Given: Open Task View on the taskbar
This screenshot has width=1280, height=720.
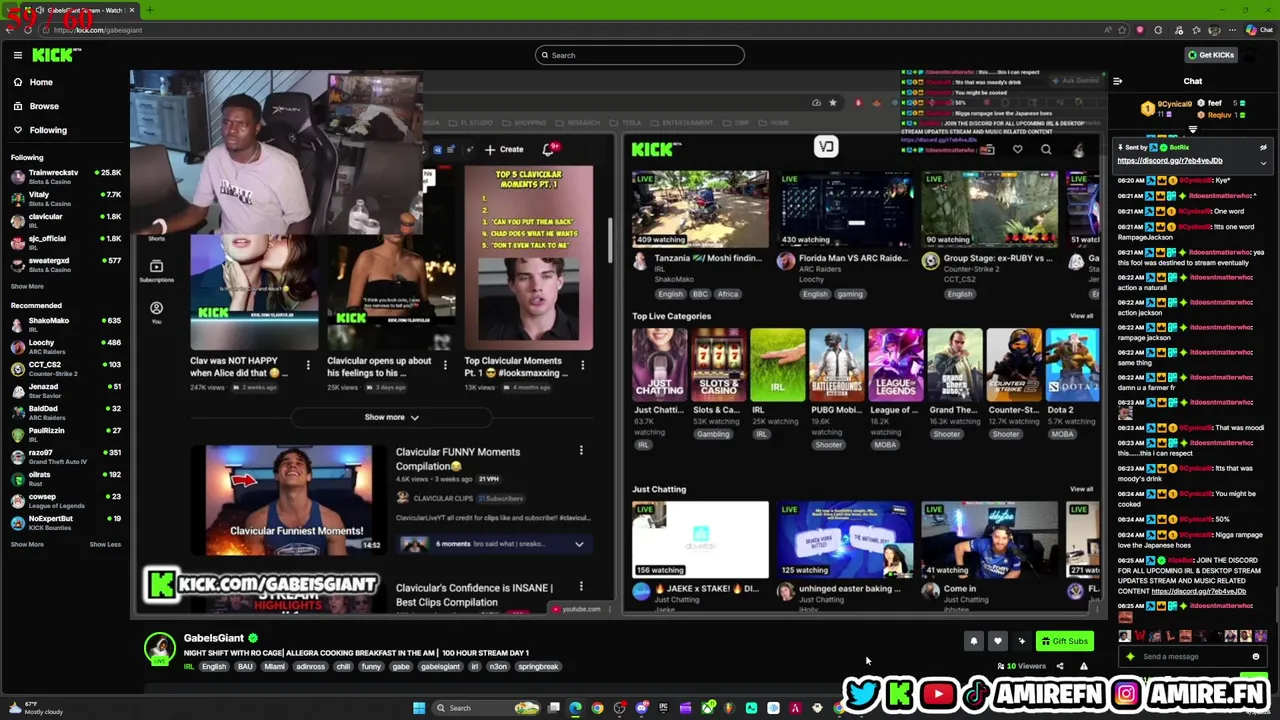Looking at the screenshot, I should (x=553, y=708).
